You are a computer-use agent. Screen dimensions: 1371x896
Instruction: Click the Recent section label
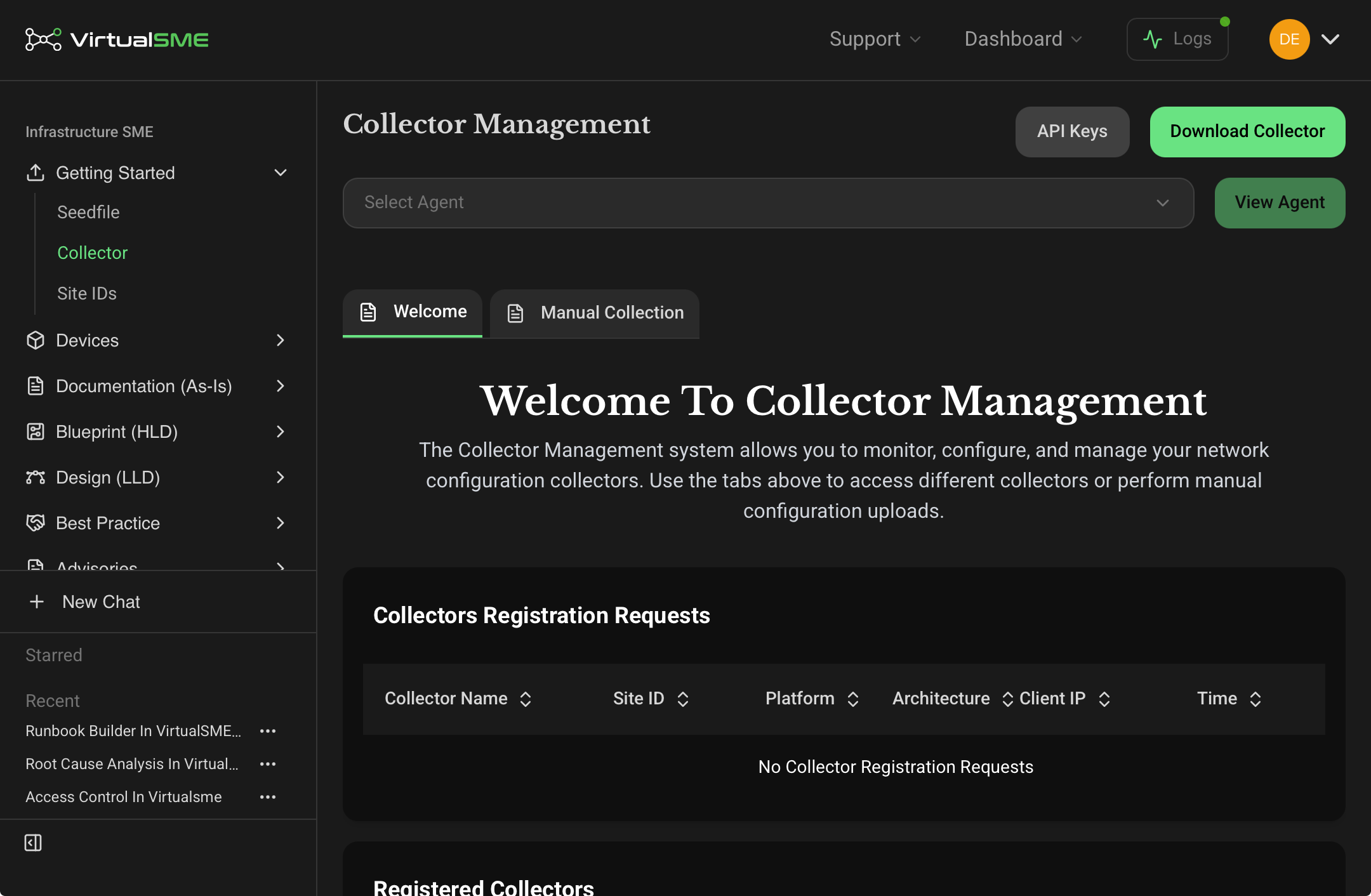(x=53, y=701)
